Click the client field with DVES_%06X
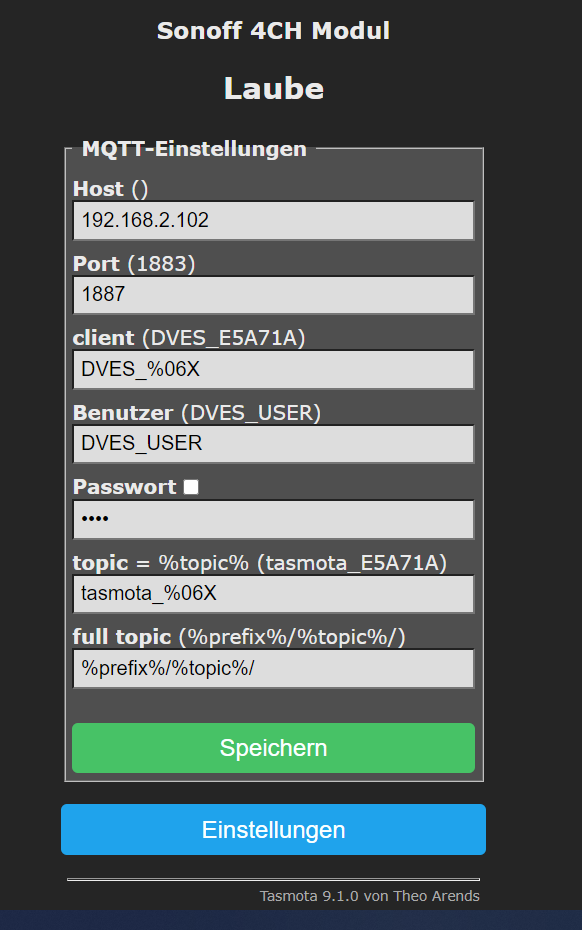 pos(273,370)
